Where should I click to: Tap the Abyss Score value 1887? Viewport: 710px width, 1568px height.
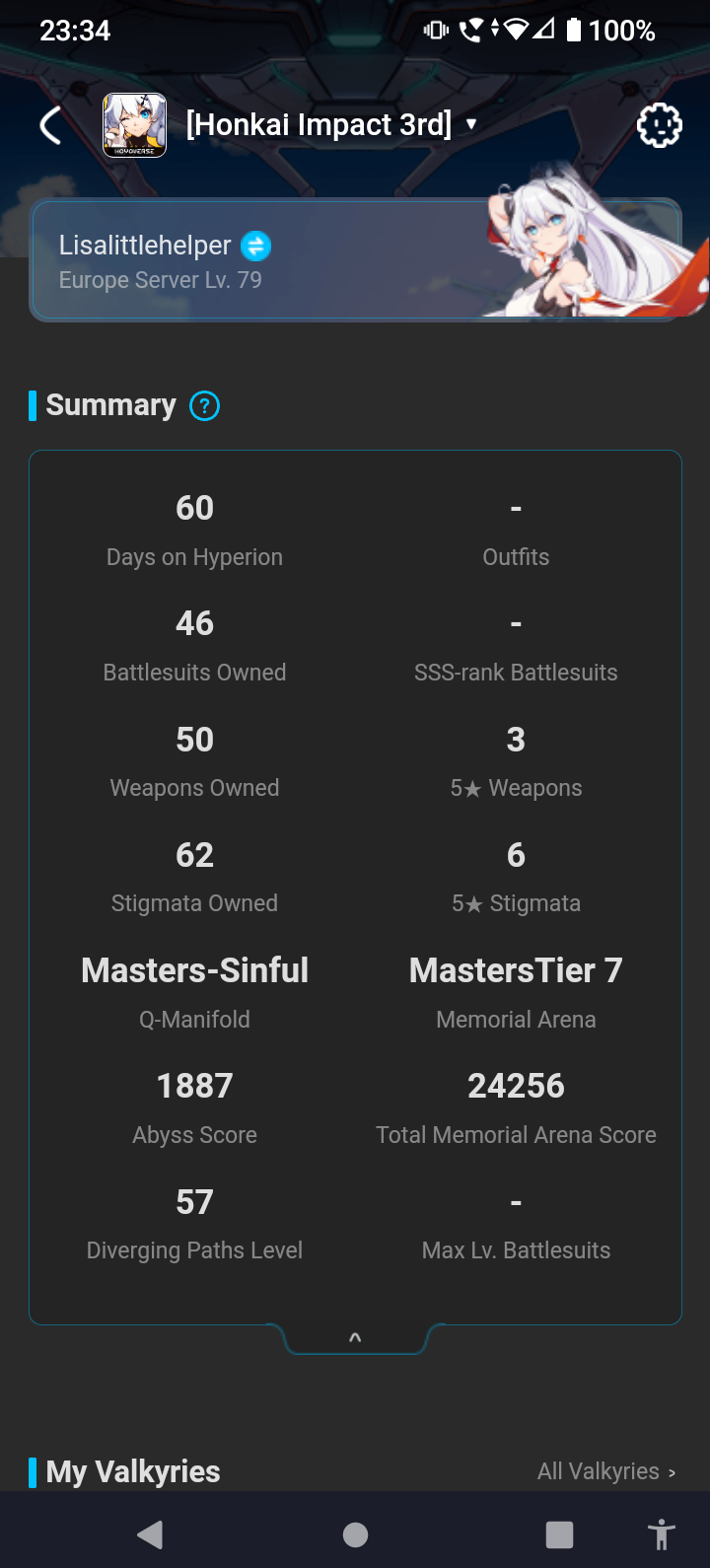(x=194, y=1087)
